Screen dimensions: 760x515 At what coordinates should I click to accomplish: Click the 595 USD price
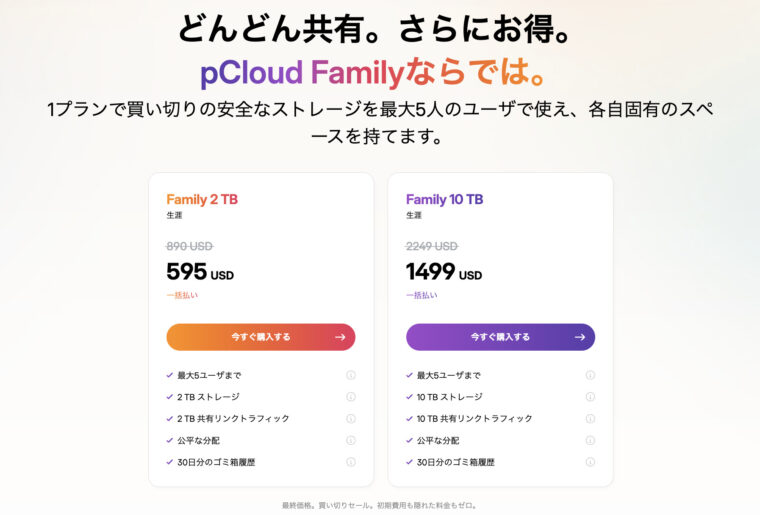click(x=200, y=272)
